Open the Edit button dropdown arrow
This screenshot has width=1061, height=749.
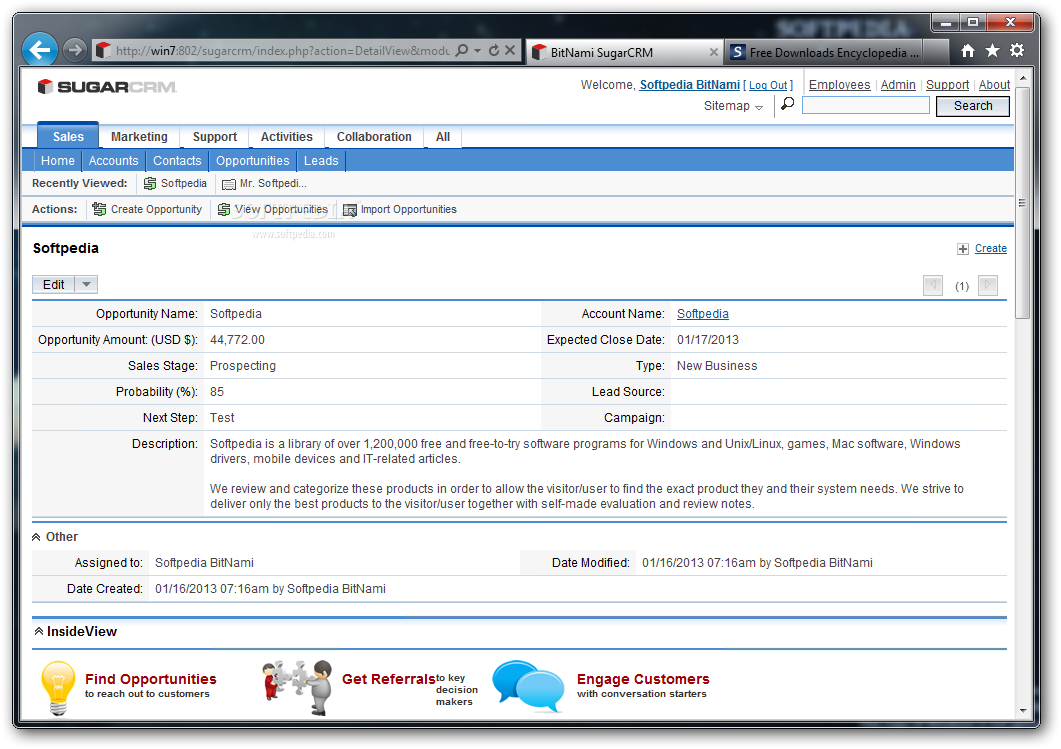86,285
